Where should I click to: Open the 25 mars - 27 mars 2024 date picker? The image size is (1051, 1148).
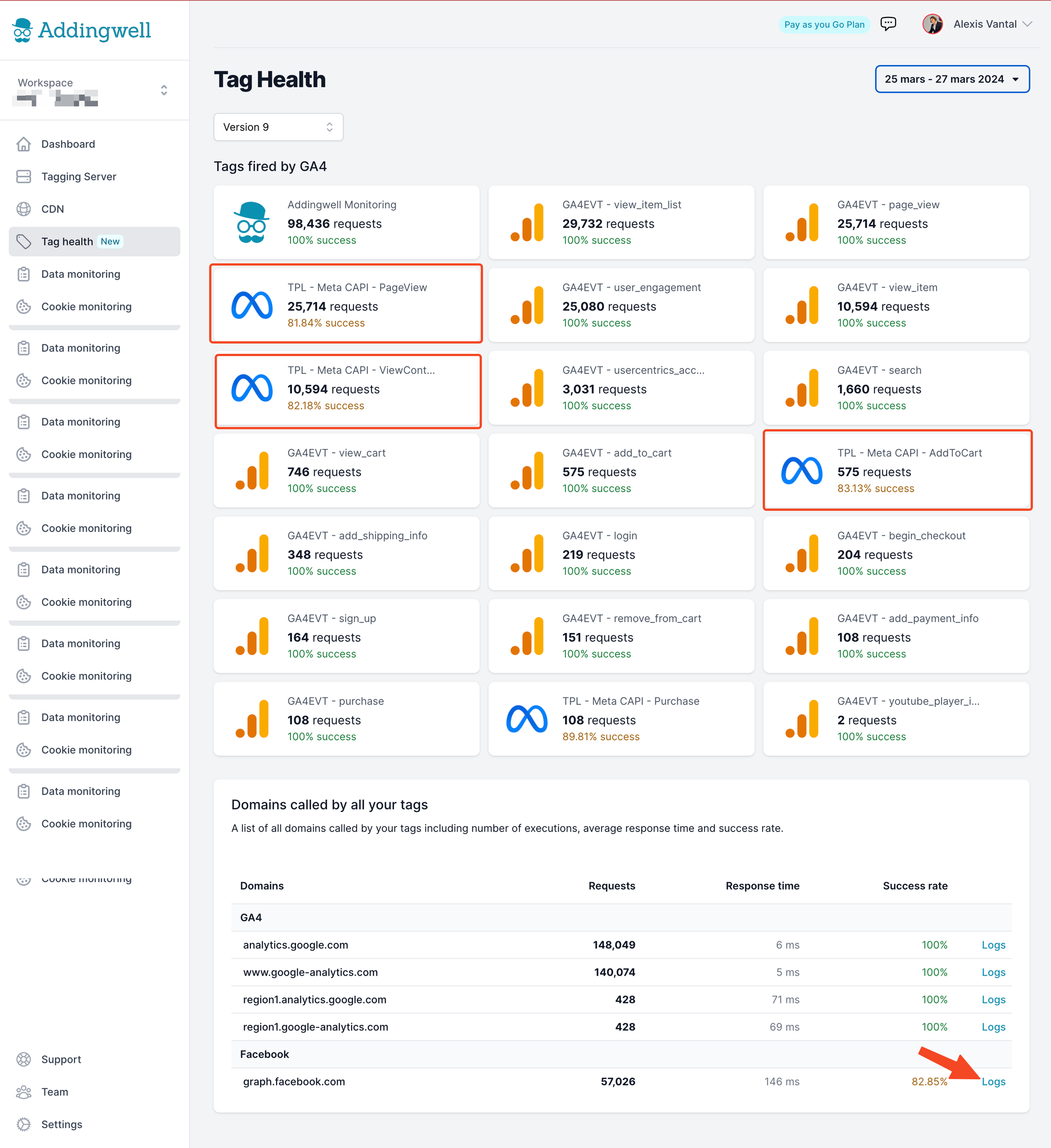point(952,79)
